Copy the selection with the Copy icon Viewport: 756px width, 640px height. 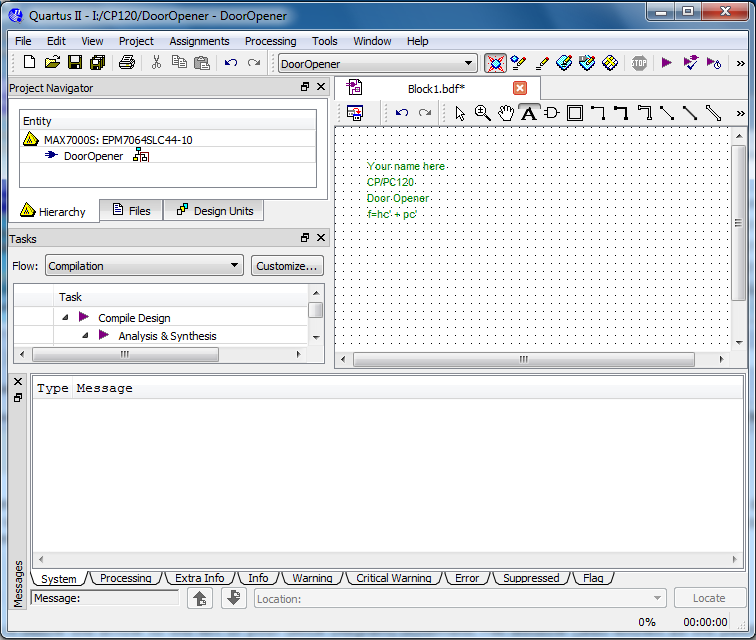pyautogui.click(x=179, y=63)
